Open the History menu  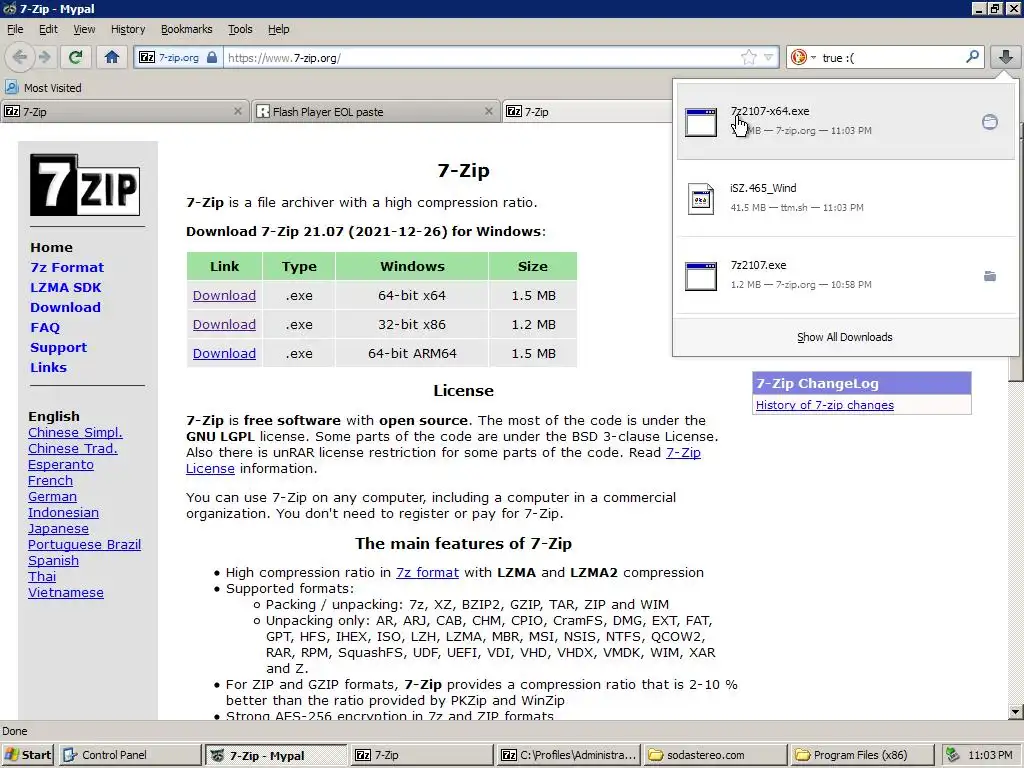pos(128,29)
